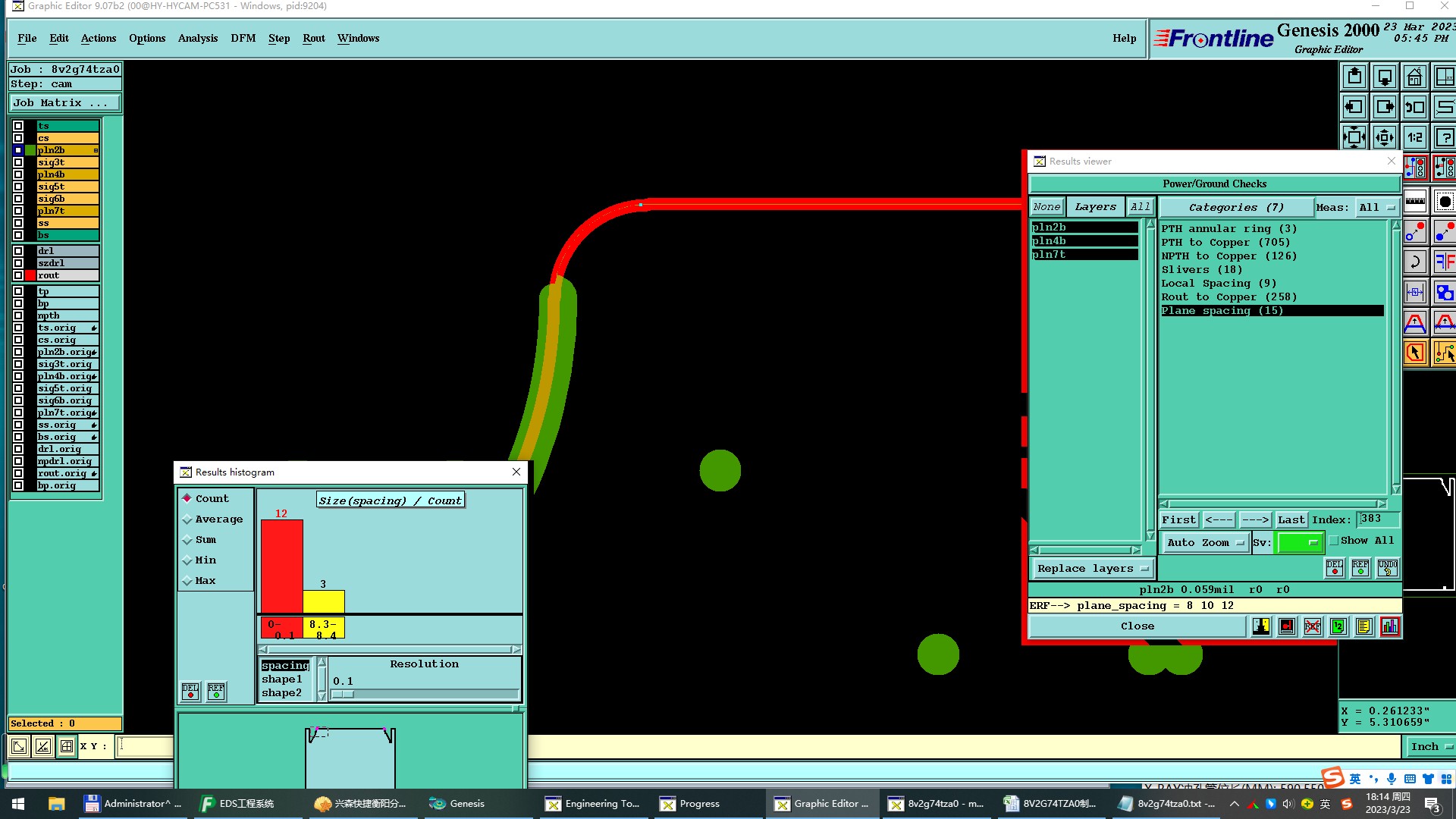Click the UNDO icon in Results viewer
This screenshot has width=1456, height=819.
tap(1387, 567)
